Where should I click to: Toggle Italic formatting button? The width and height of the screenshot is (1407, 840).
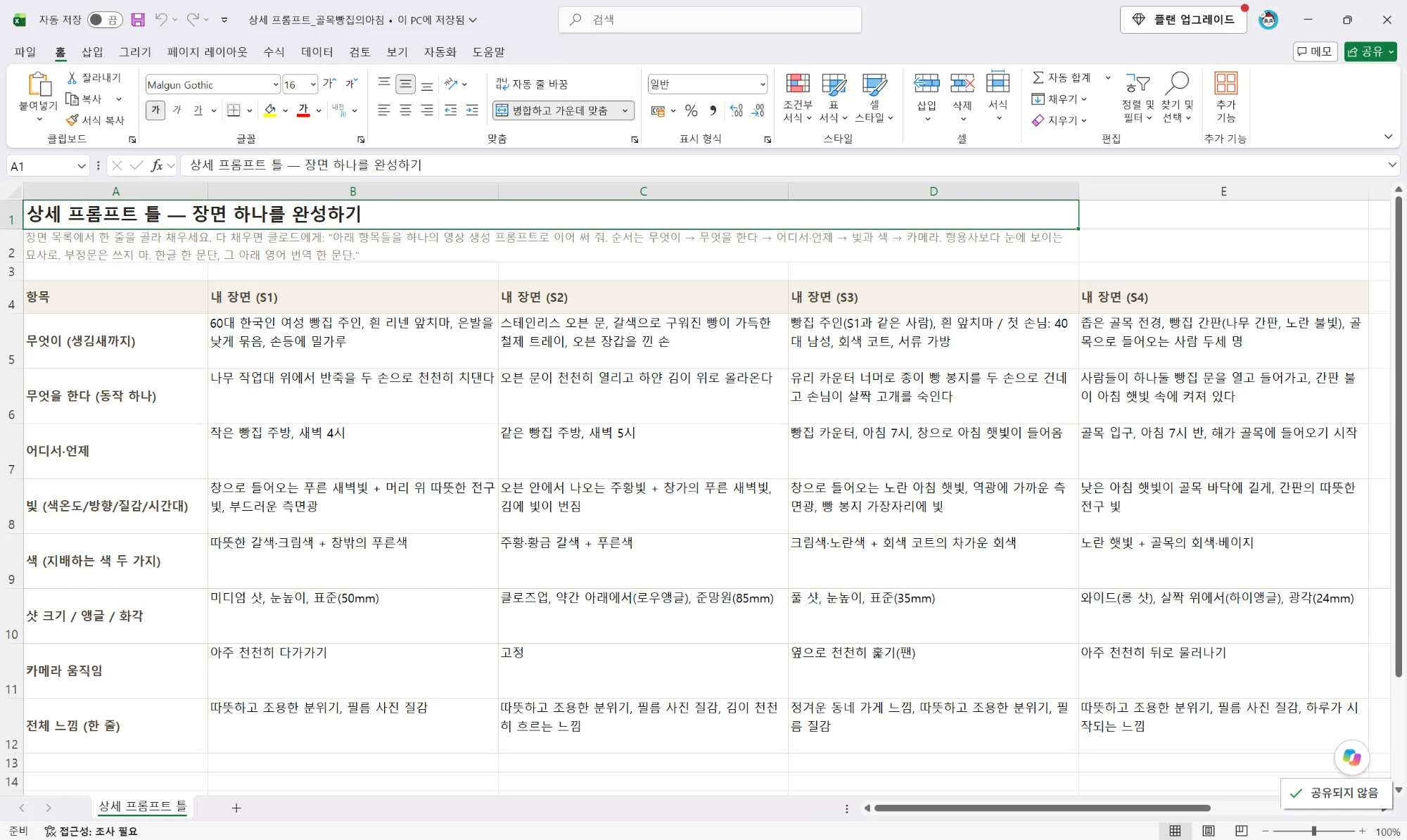pos(177,110)
